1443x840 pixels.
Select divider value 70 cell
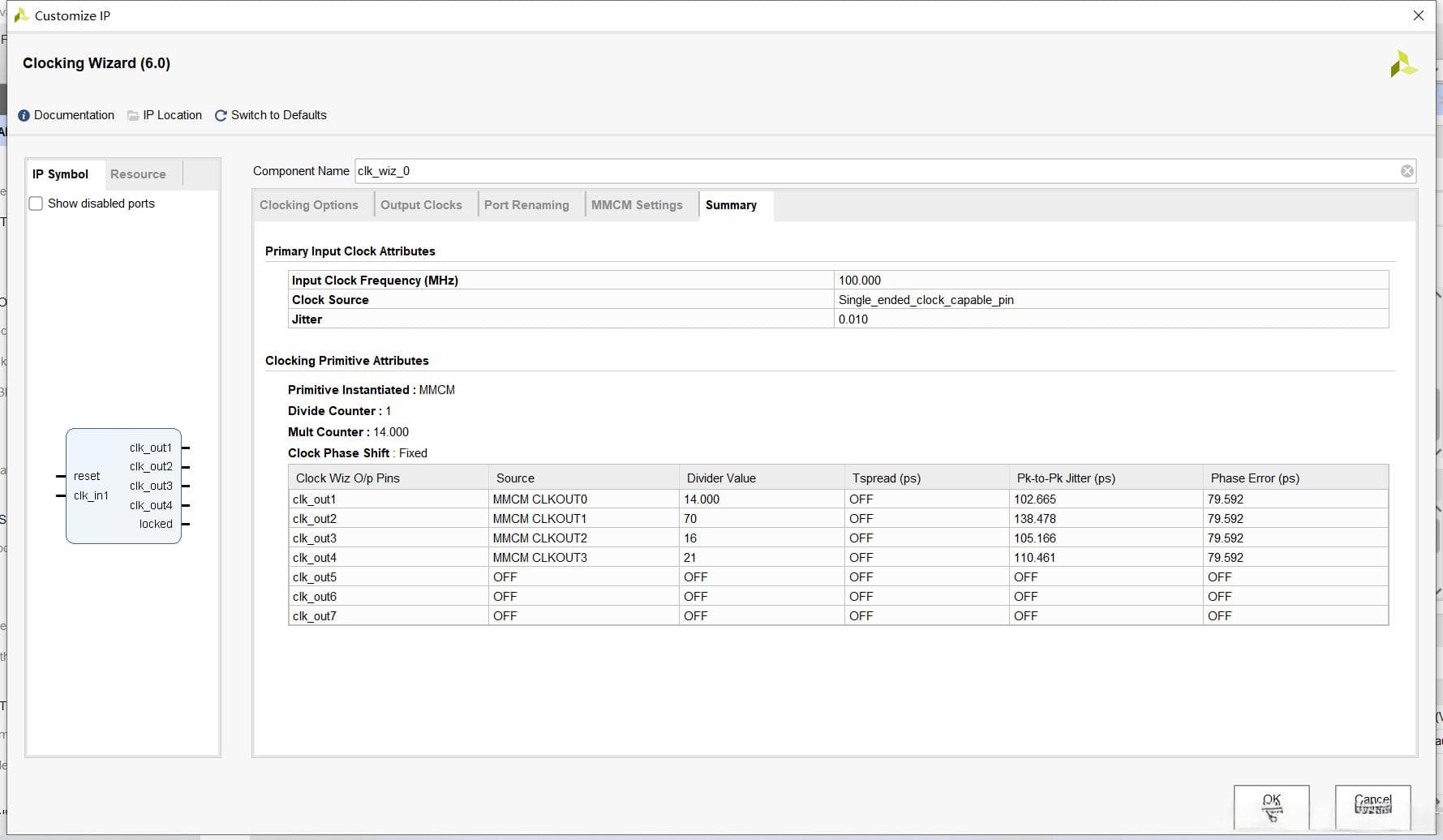tap(762, 519)
